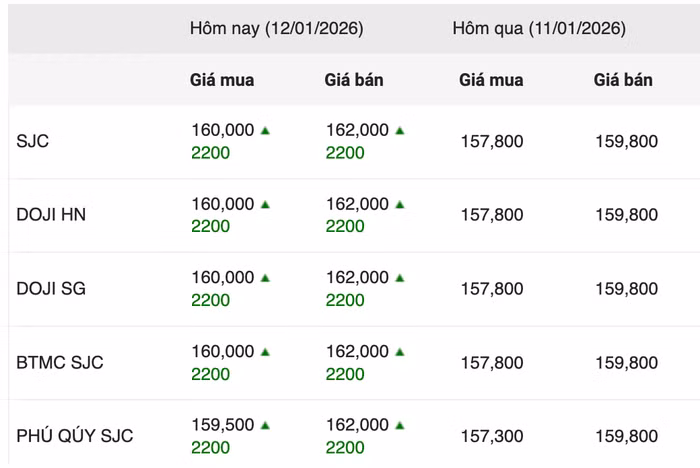Click the green triangle beside DOJI SG buy price
The image size is (700, 468).
pos(265,277)
